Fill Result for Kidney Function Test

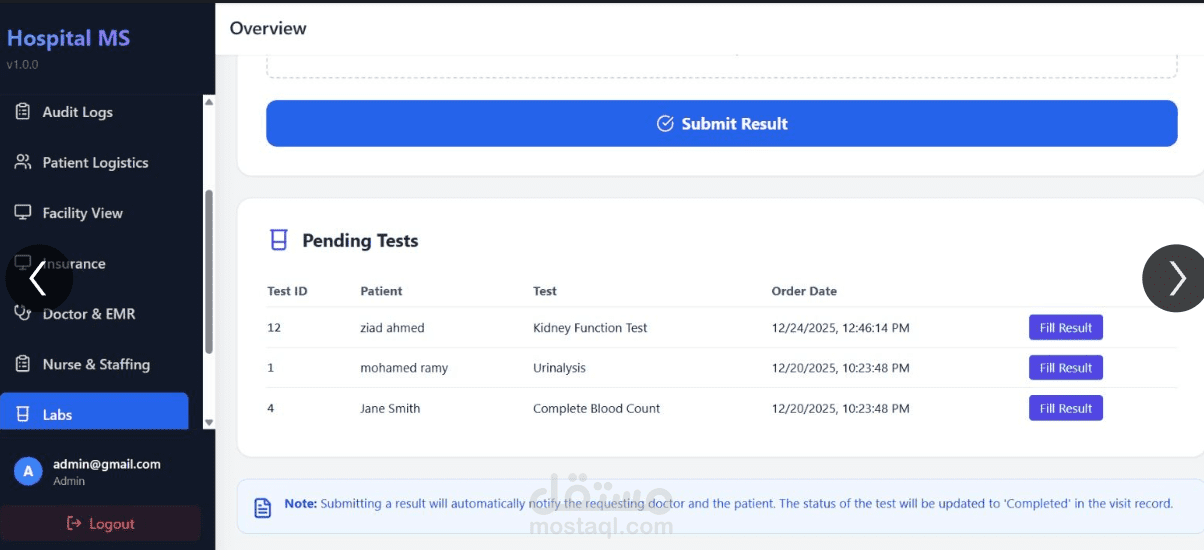point(1065,328)
